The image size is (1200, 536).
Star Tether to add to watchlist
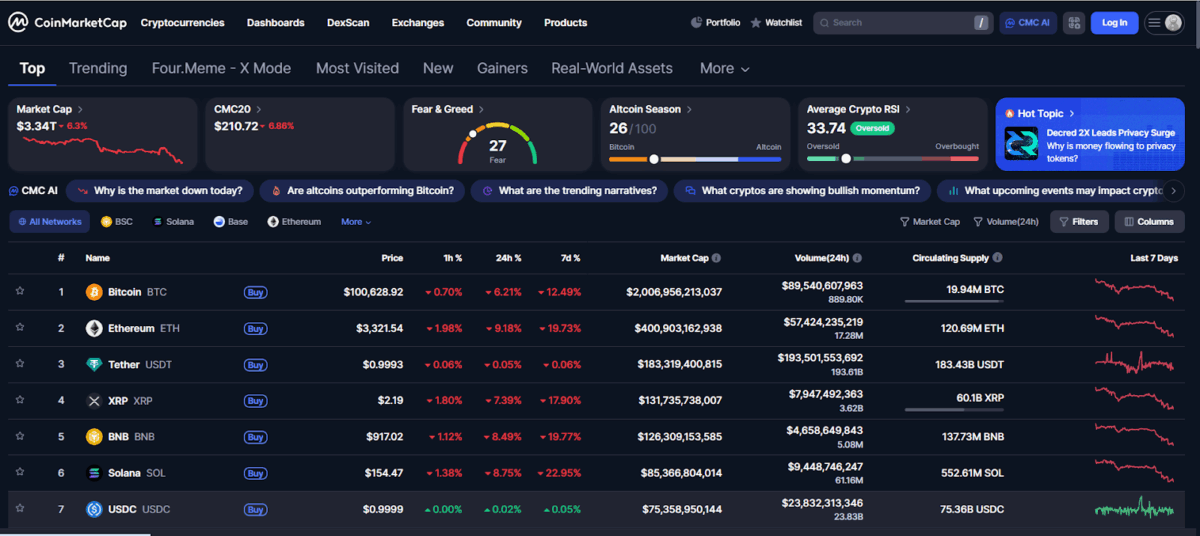[x=19, y=364]
